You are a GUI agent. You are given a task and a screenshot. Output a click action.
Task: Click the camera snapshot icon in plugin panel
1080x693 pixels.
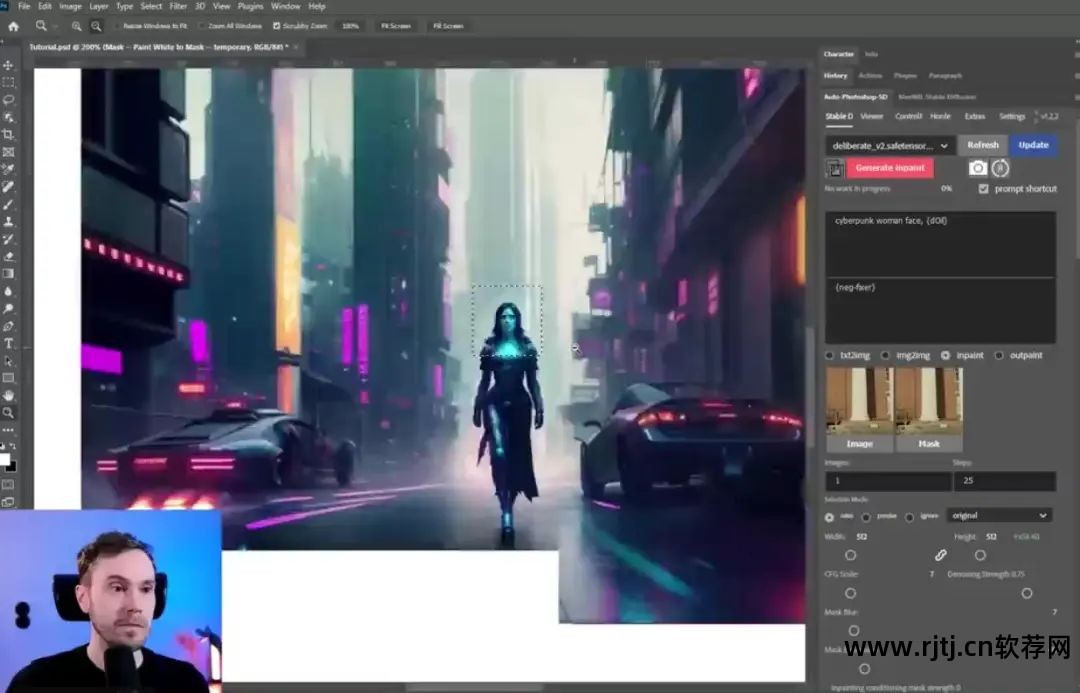[x=978, y=168]
